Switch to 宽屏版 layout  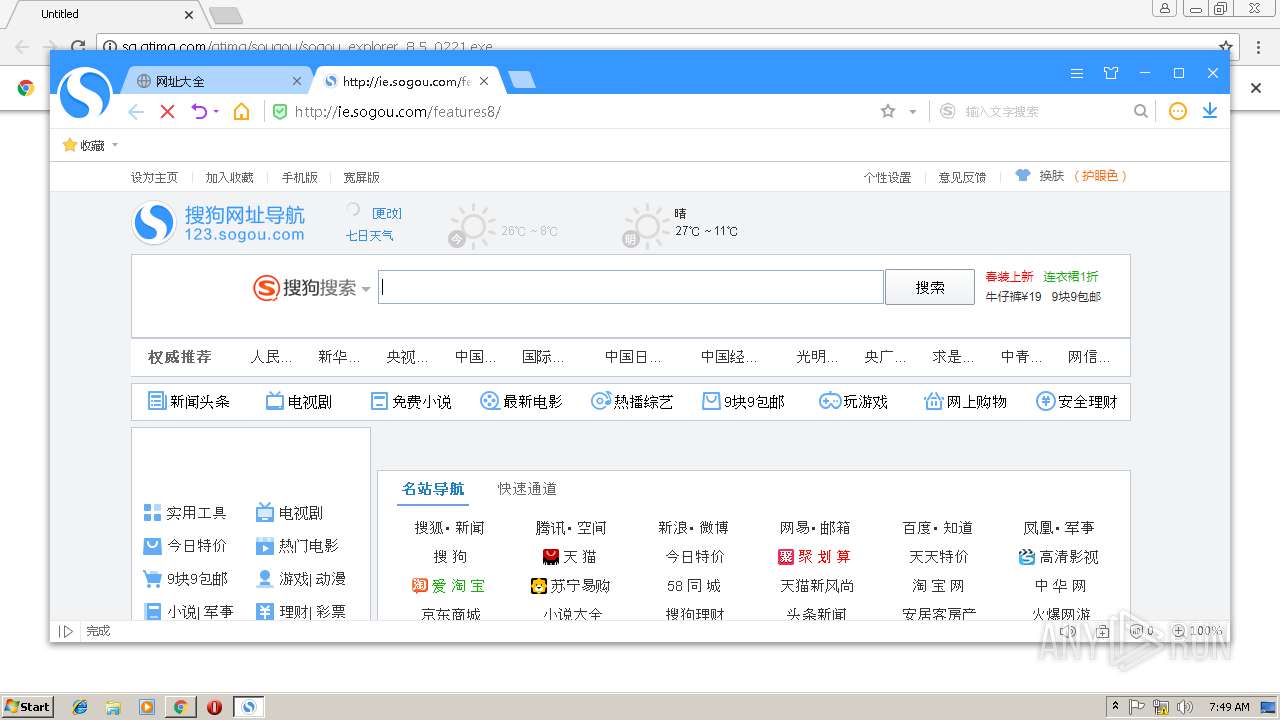[x=361, y=177]
